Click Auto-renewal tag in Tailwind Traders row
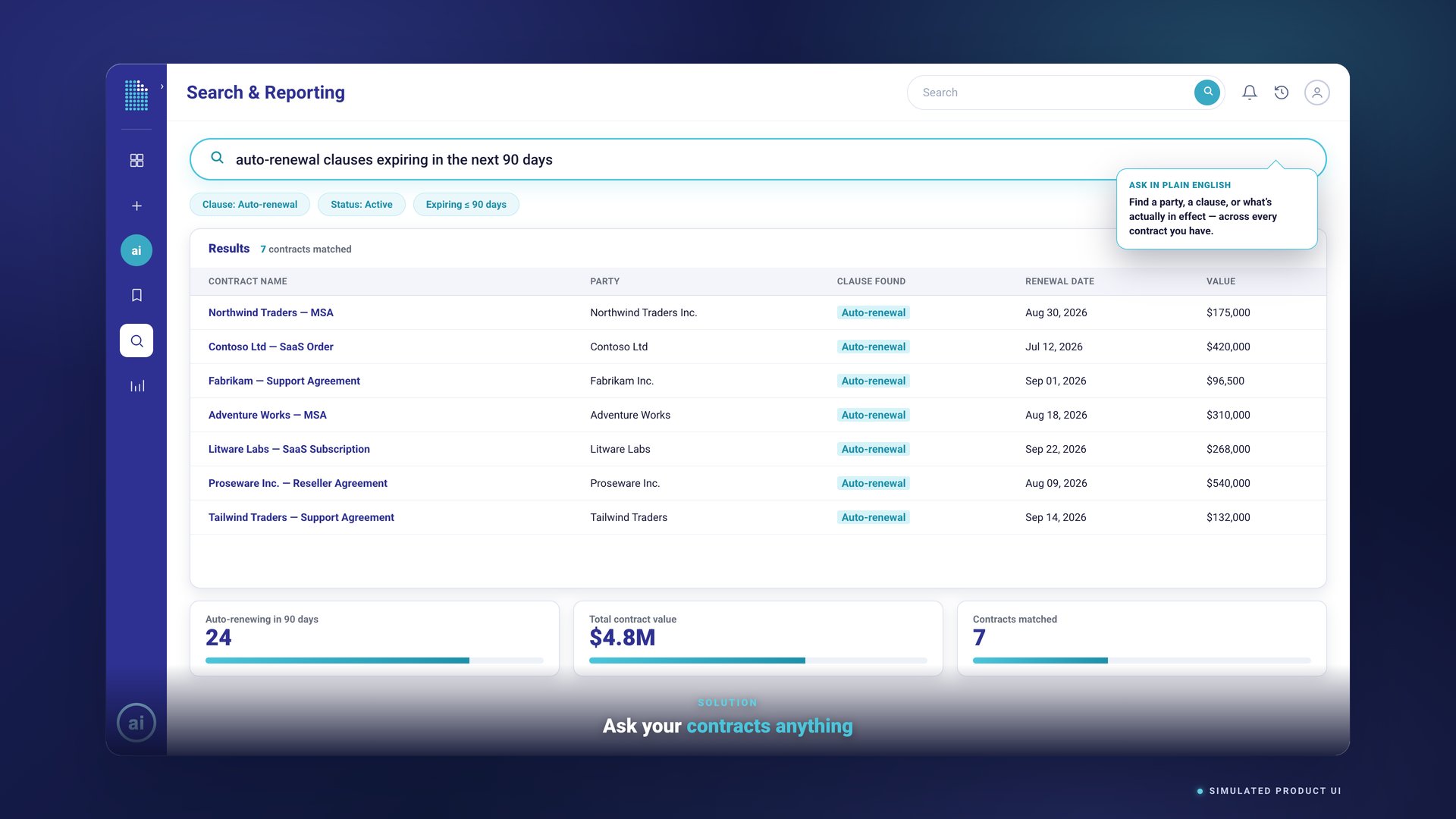The height and width of the screenshot is (819, 1456). [x=874, y=517]
